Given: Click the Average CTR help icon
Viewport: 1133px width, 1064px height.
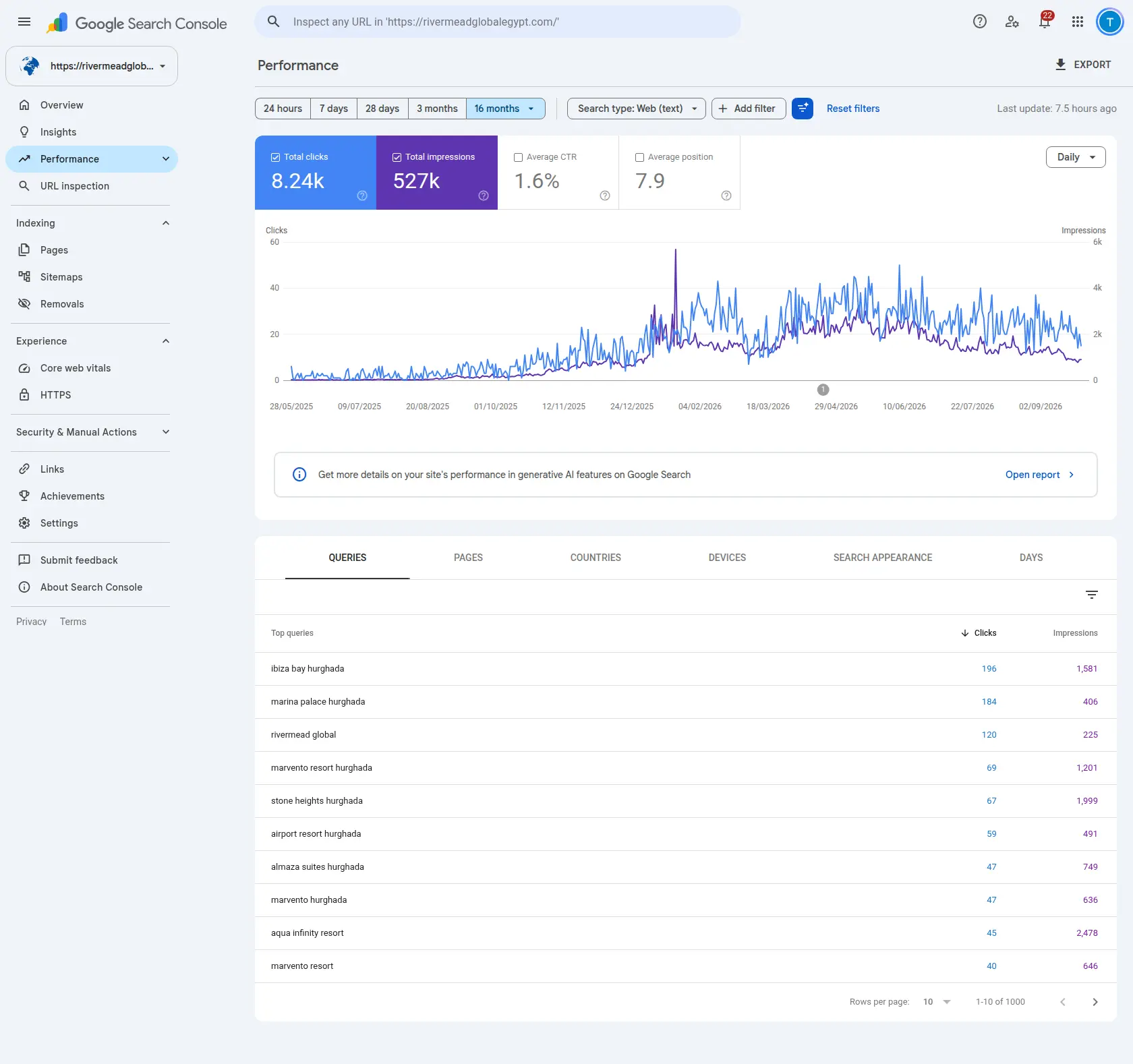Looking at the screenshot, I should (605, 196).
